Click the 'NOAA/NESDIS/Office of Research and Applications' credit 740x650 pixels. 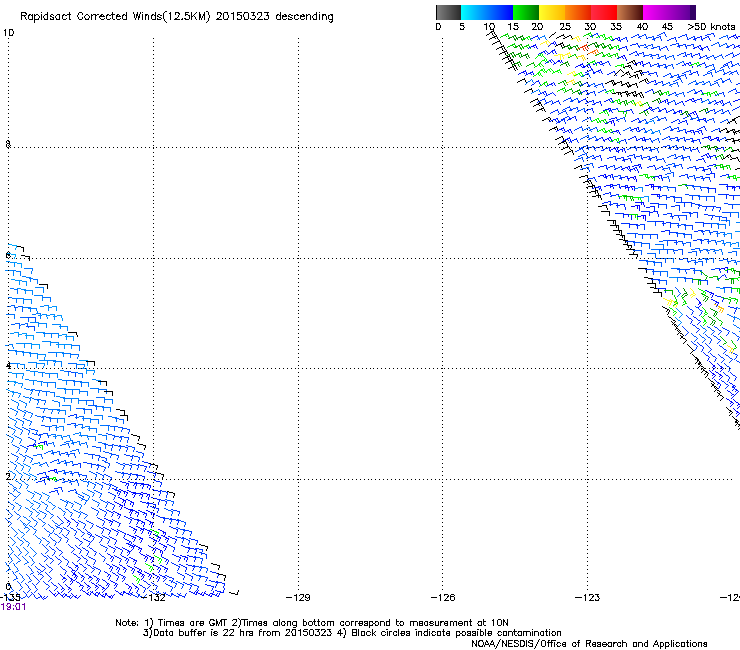point(589,644)
